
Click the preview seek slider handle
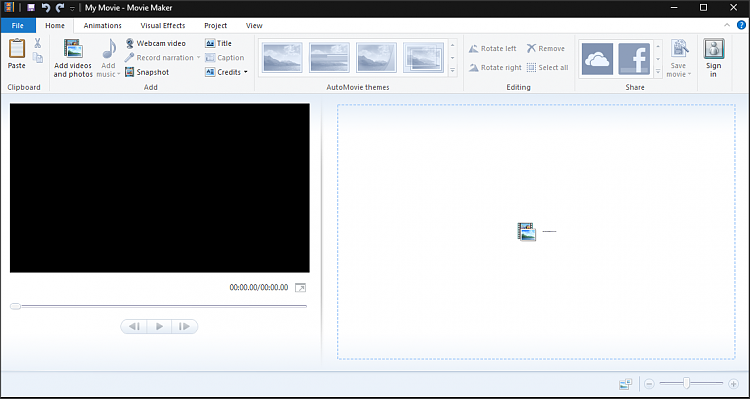coord(16,306)
